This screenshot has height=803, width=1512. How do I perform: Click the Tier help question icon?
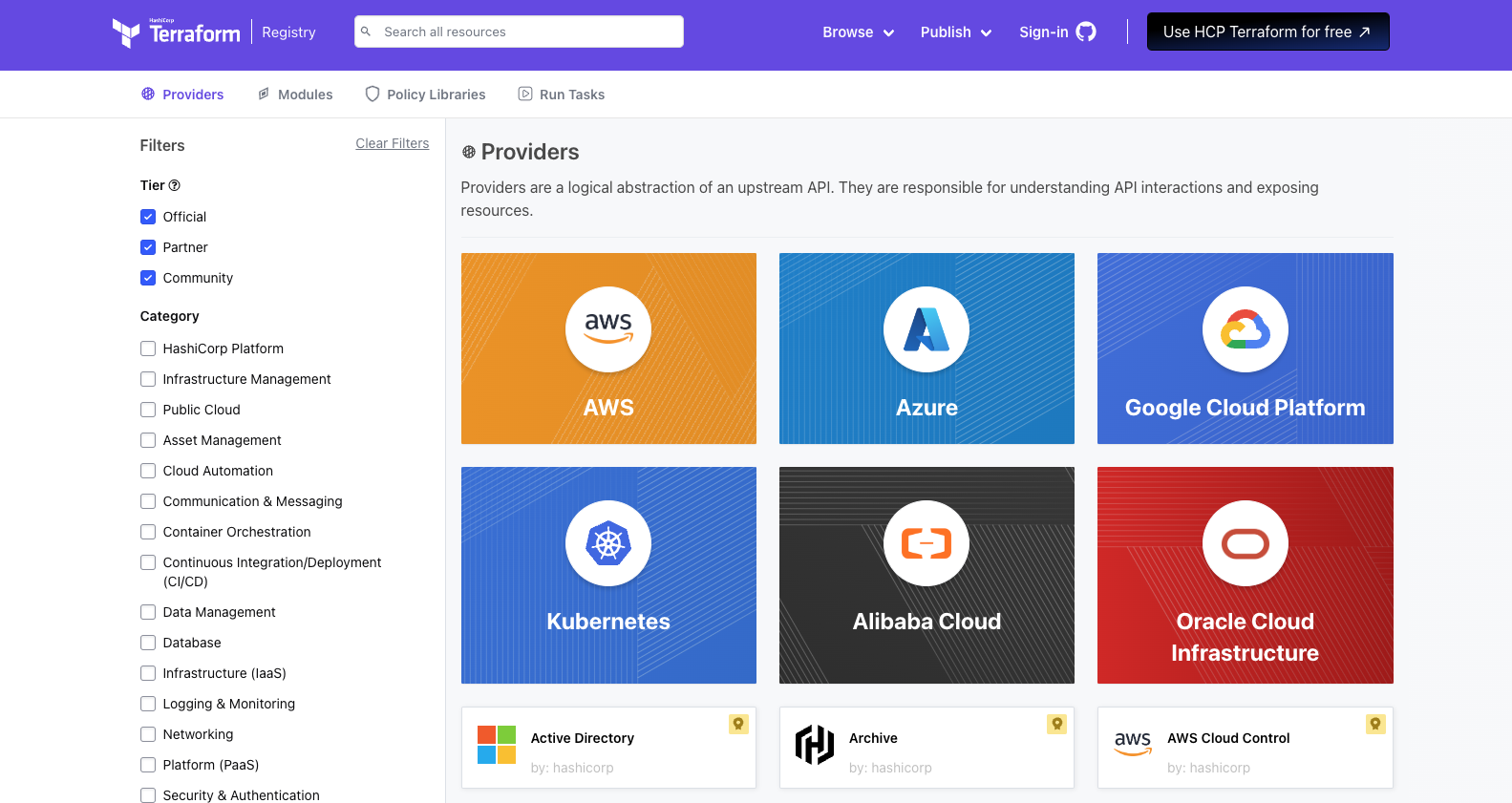click(175, 185)
